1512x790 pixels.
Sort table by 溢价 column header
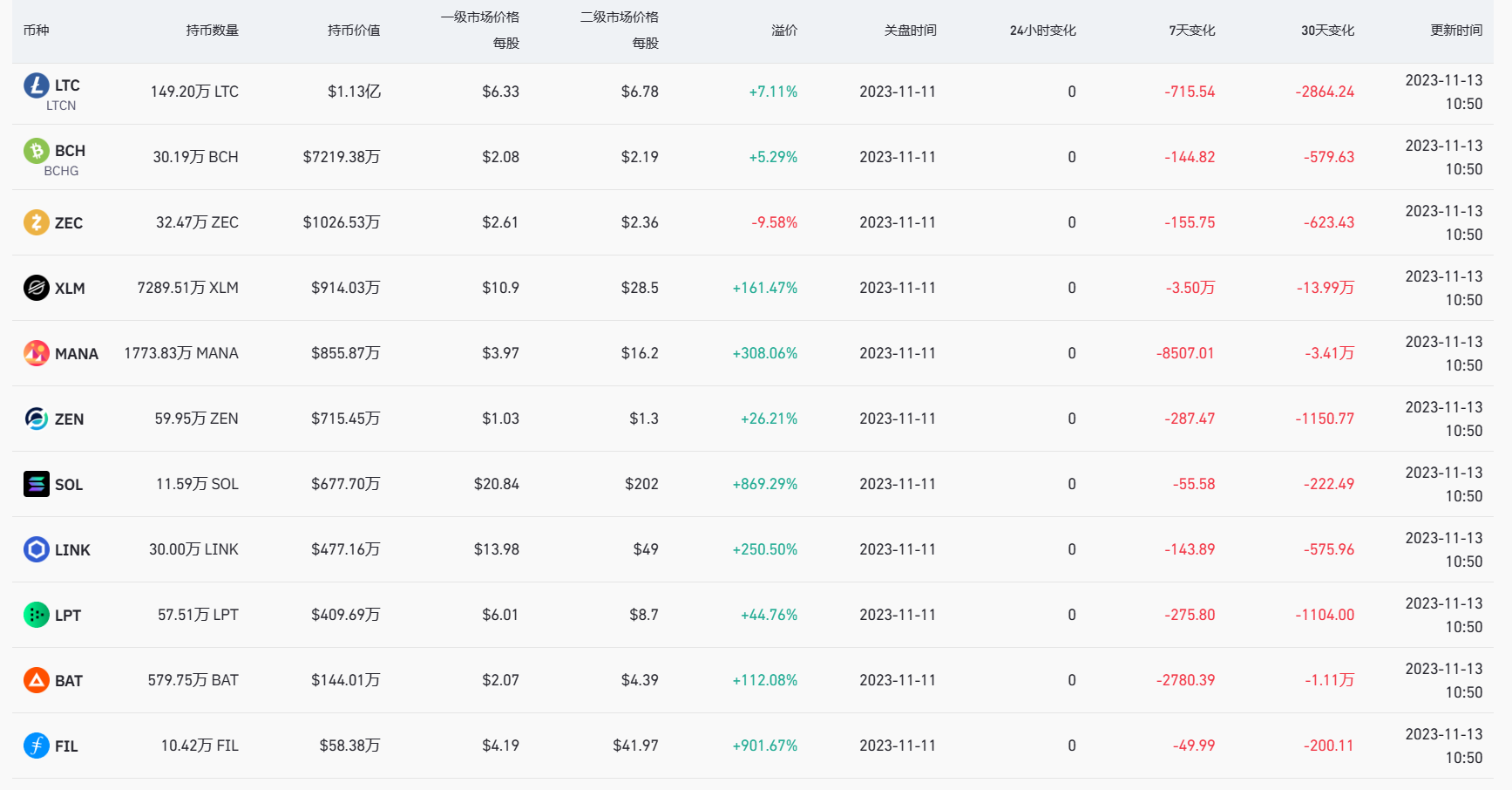coord(783,31)
